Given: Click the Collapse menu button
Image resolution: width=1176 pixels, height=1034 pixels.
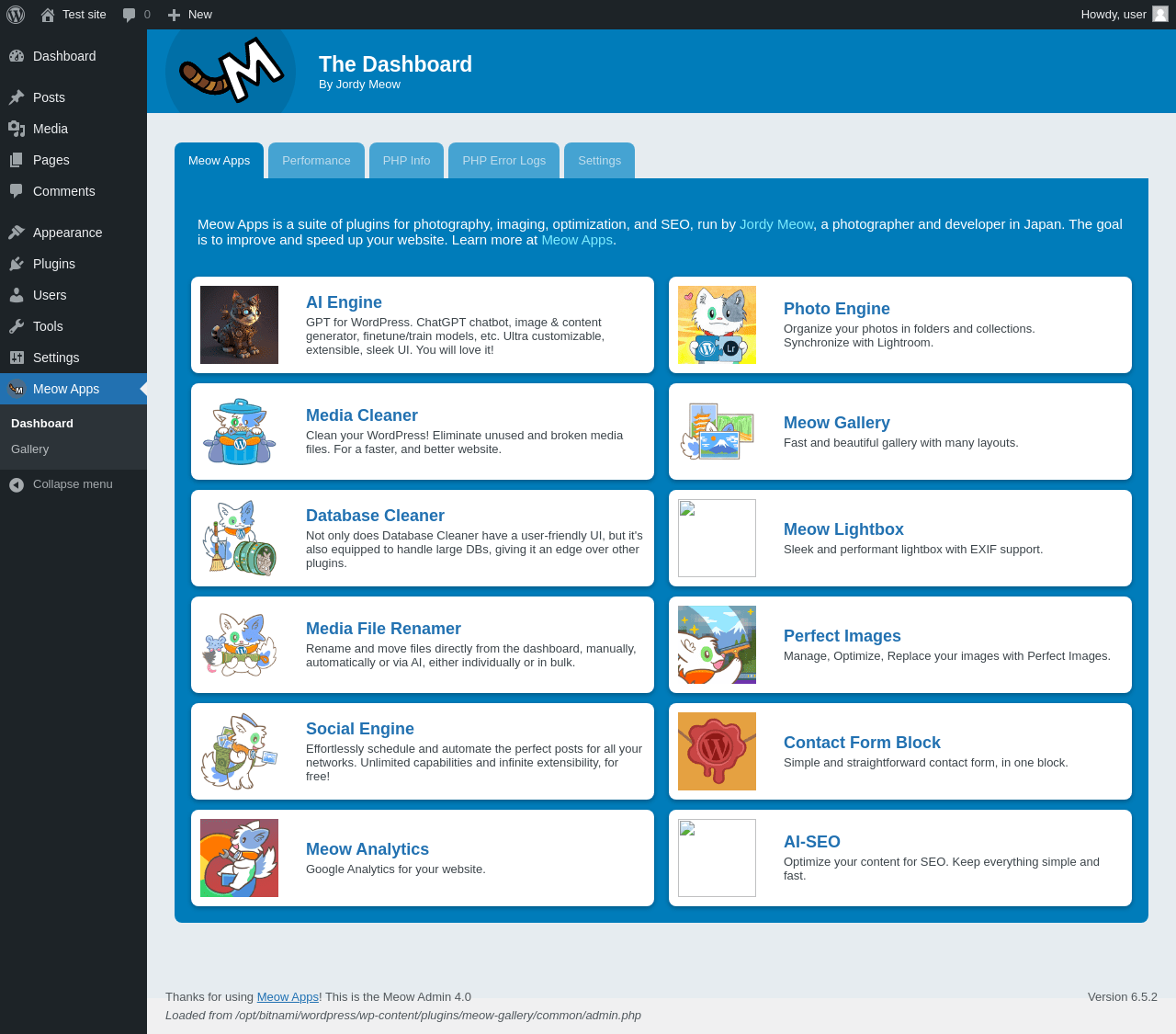Looking at the screenshot, I should tap(73, 484).
